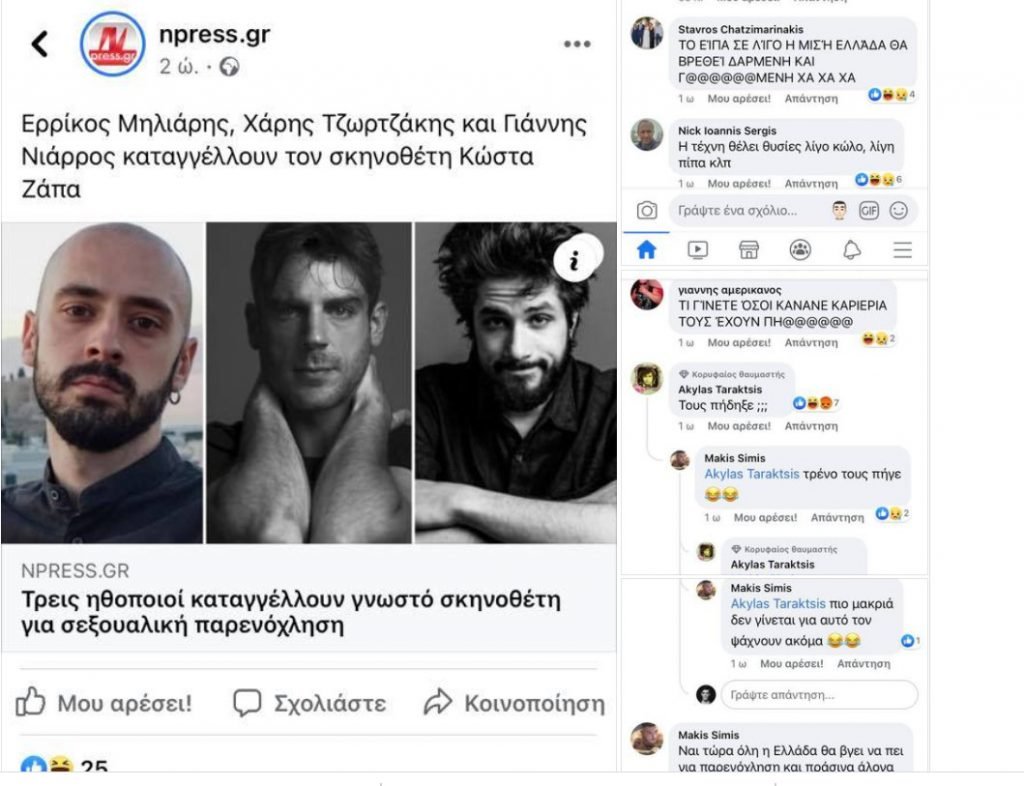Open the three-dot post options menu
The height and width of the screenshot is (786, 1024).
pyautogui.click(x=577, y=44)
